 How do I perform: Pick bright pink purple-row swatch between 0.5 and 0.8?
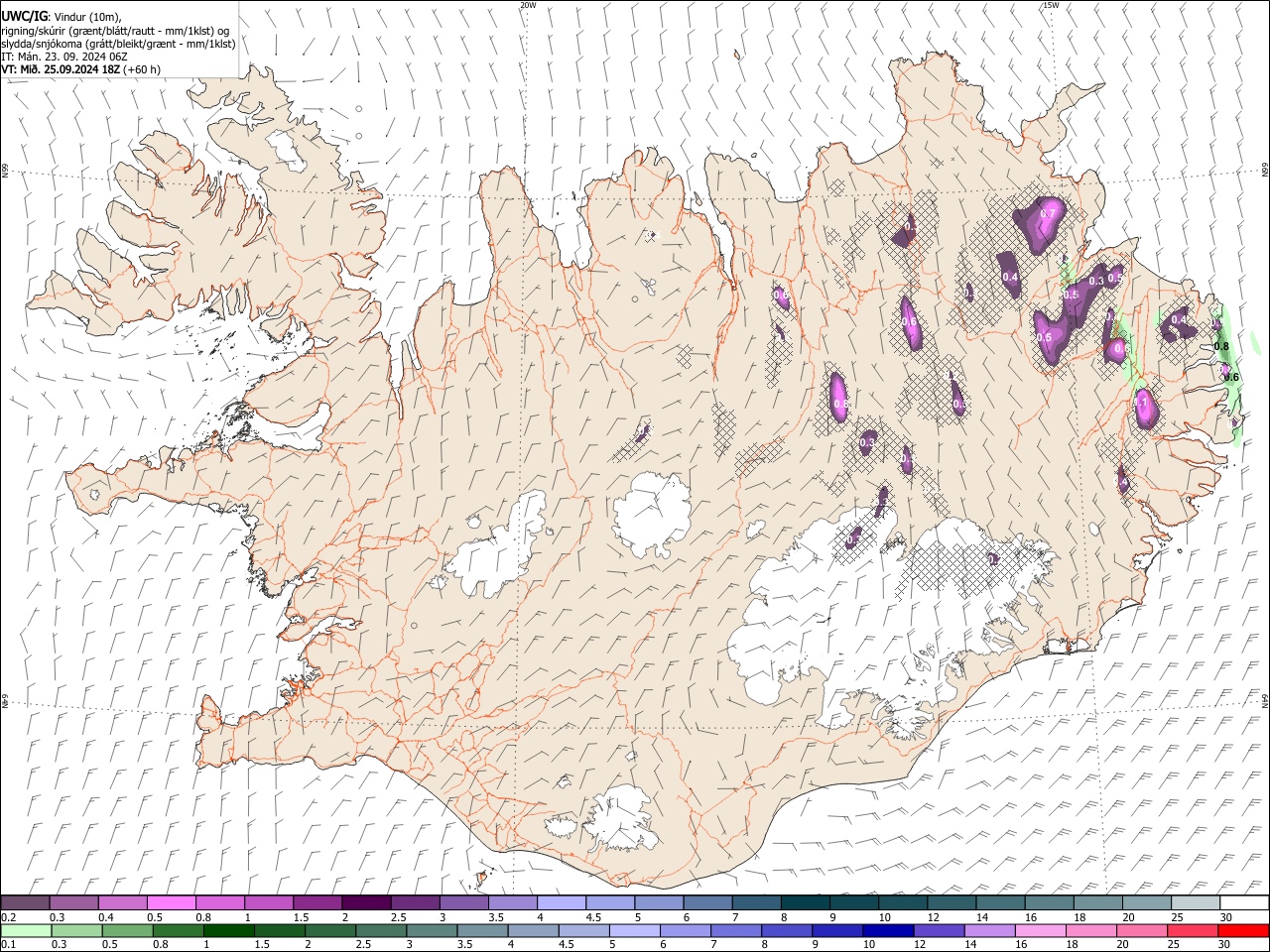[x=172, y=902]
